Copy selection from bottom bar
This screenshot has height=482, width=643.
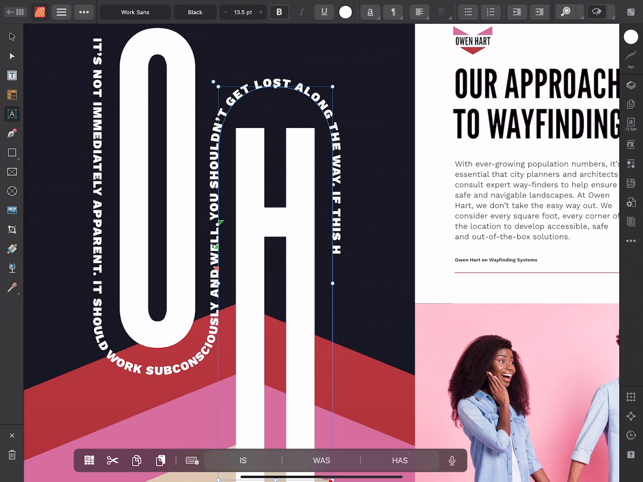(136, 460)
